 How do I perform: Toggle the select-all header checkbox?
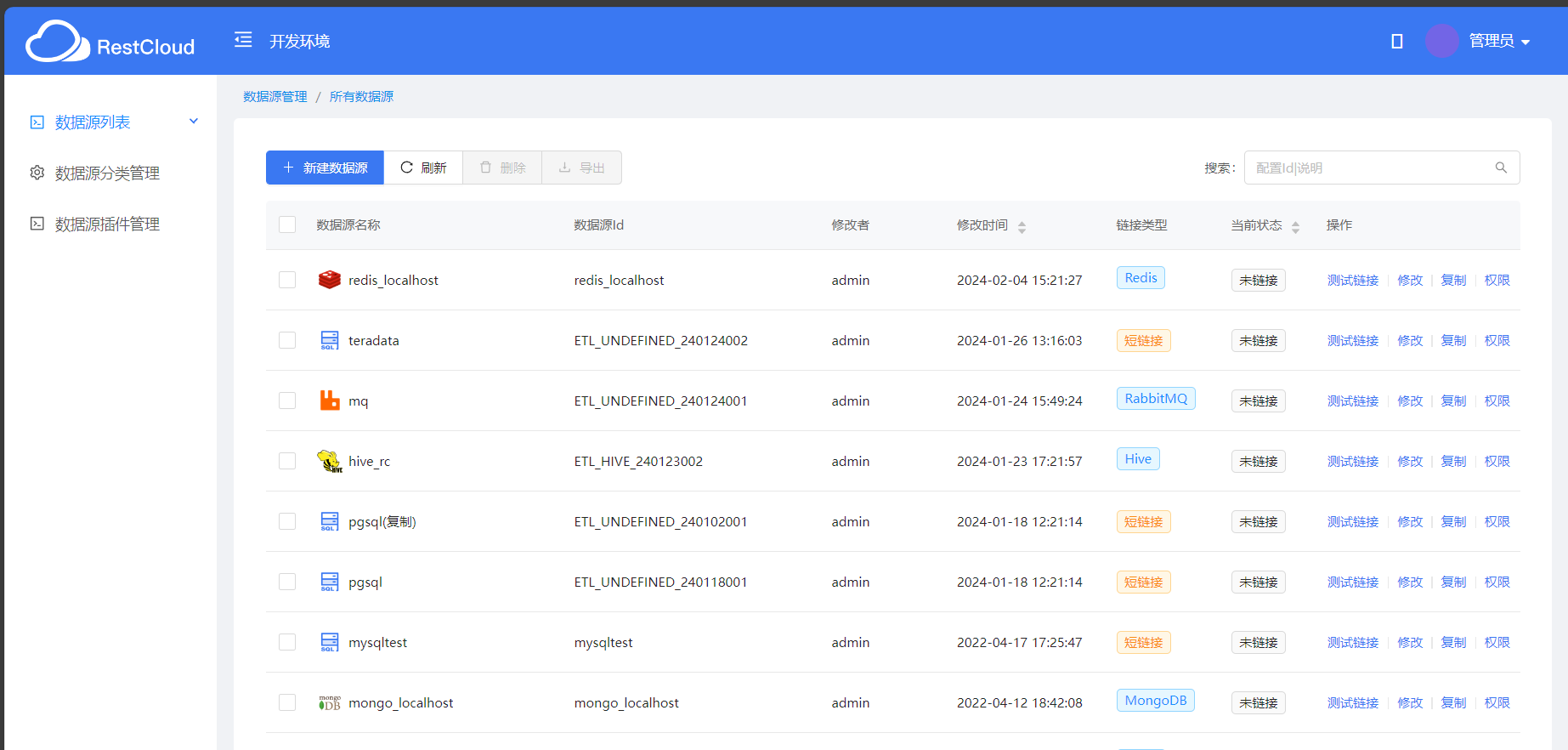(287, 224)
